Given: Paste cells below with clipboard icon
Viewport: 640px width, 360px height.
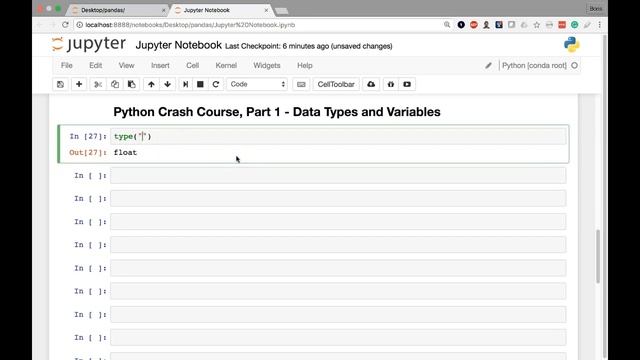Looking at the screenshot, I should click(131, 84).
